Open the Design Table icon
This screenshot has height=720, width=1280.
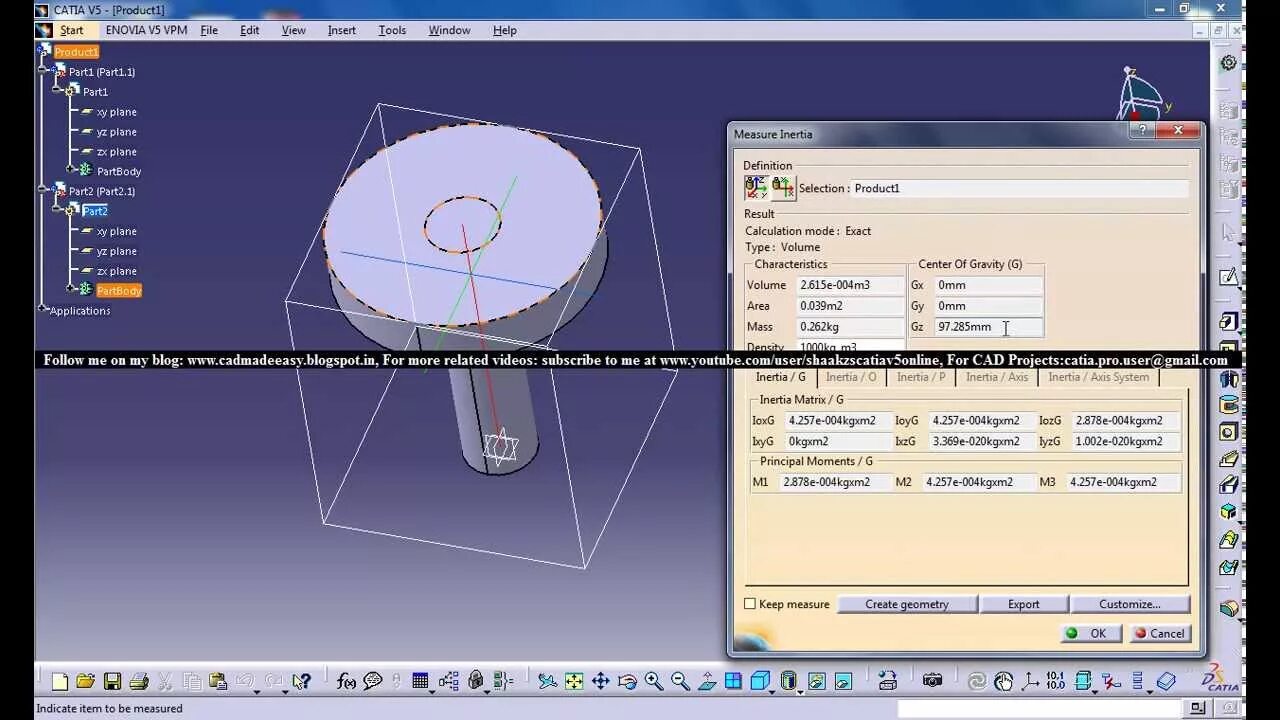pyautogui.click(x=420, y=681)
